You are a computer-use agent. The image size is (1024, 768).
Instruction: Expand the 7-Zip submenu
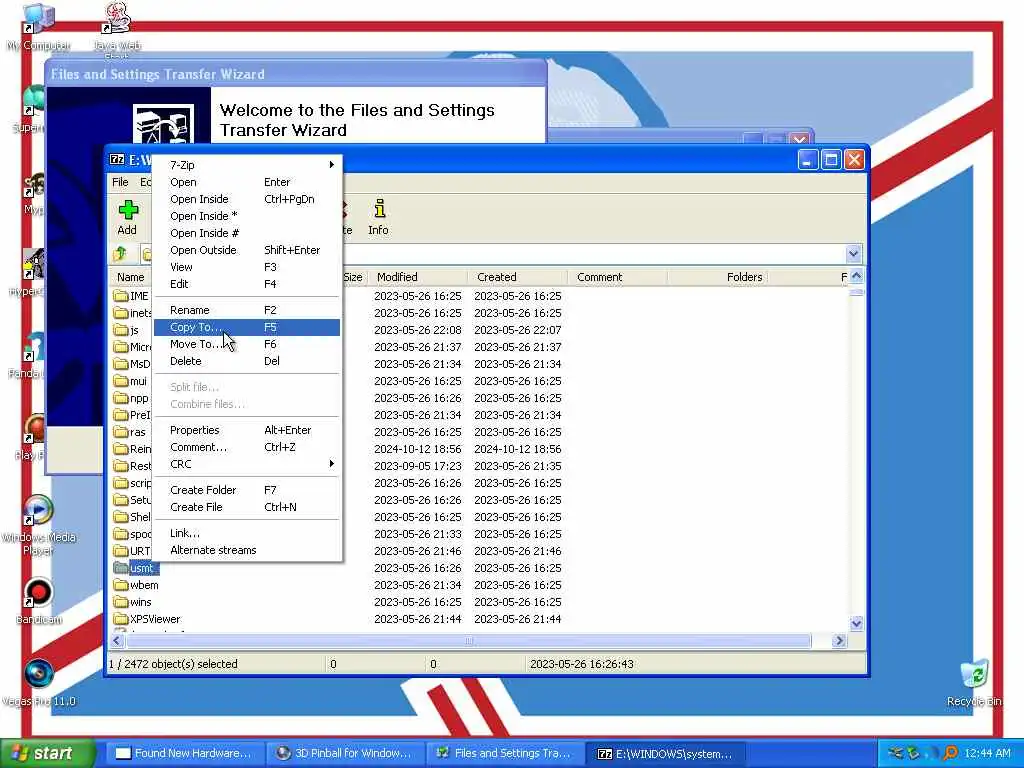click(x=247, y=165)
